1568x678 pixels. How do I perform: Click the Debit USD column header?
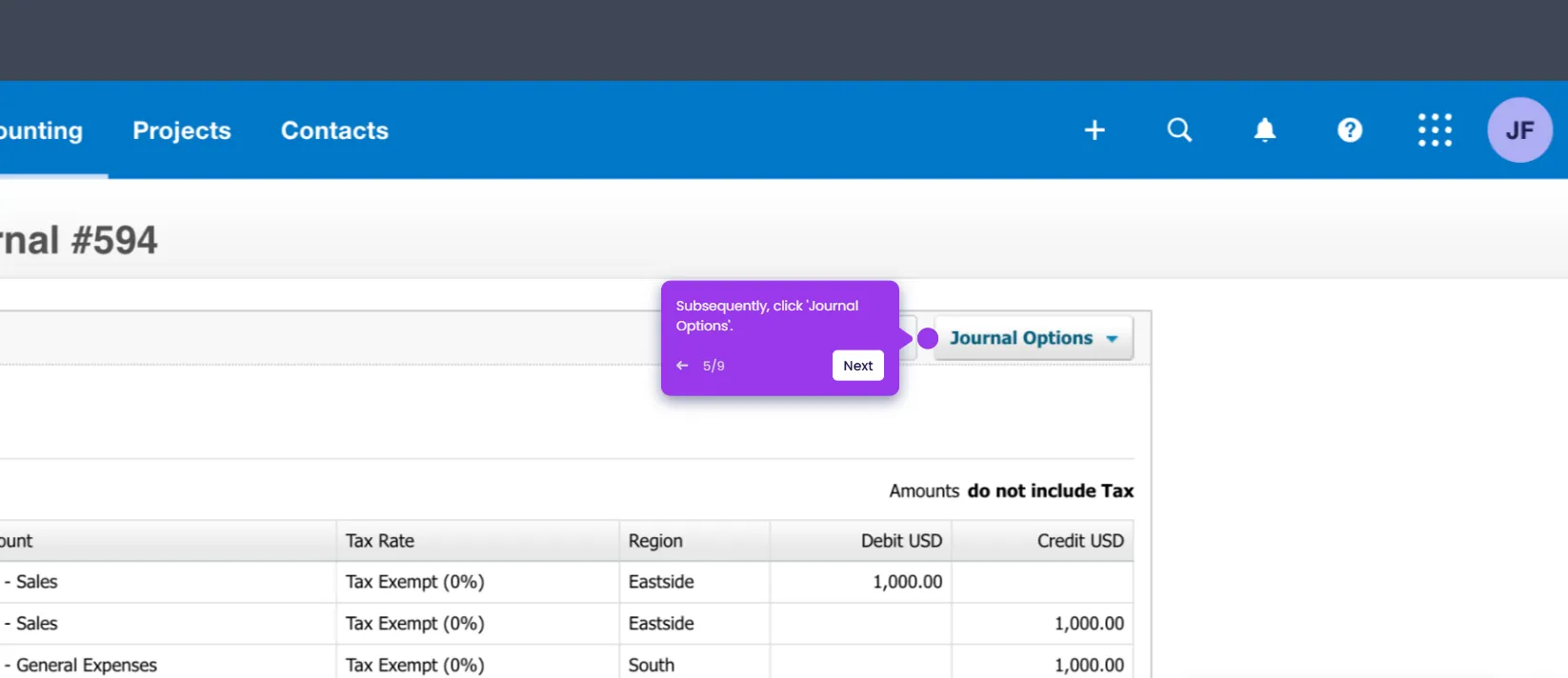860,541
